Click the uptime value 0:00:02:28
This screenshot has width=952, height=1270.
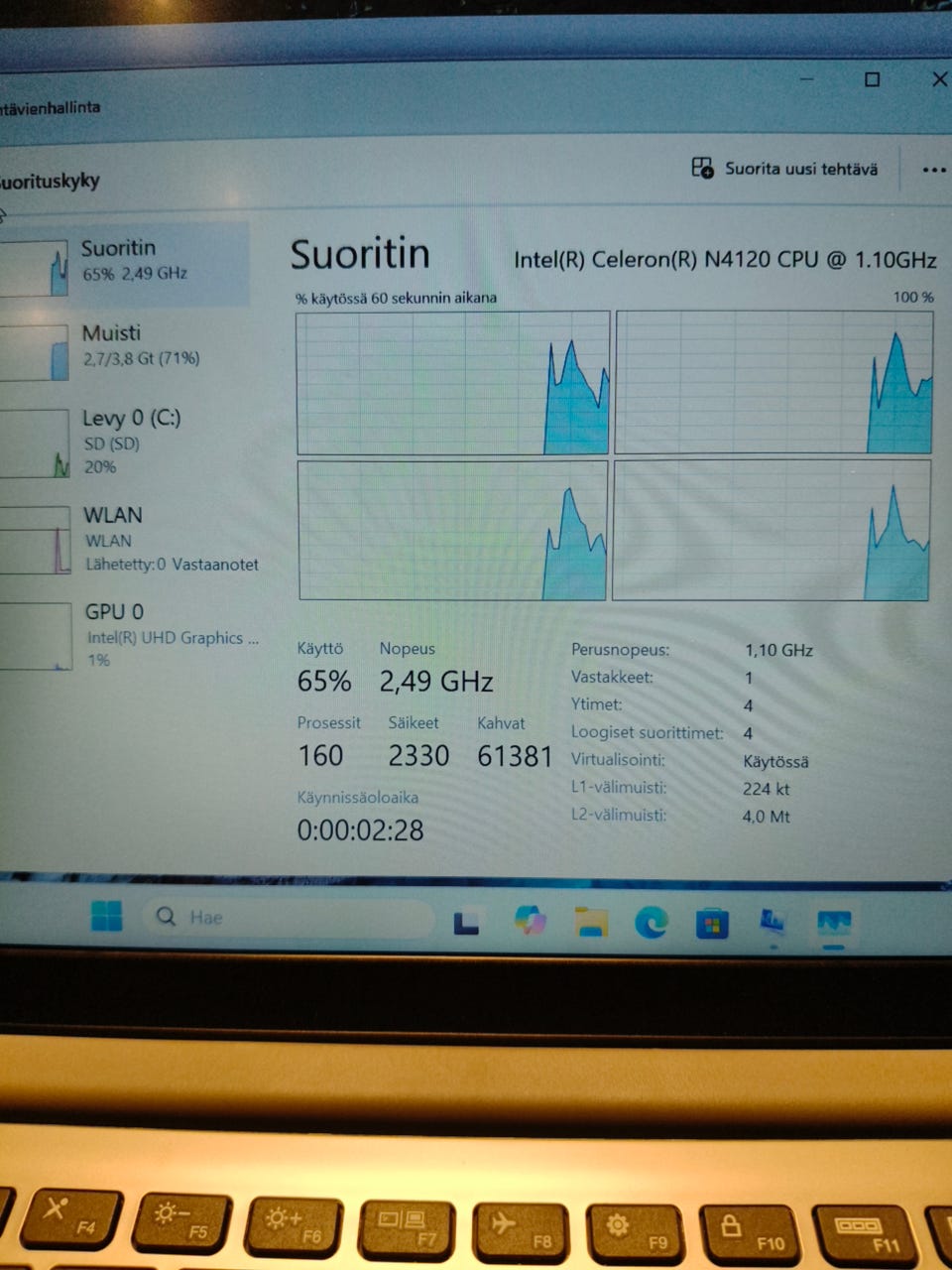click(360, 830)
